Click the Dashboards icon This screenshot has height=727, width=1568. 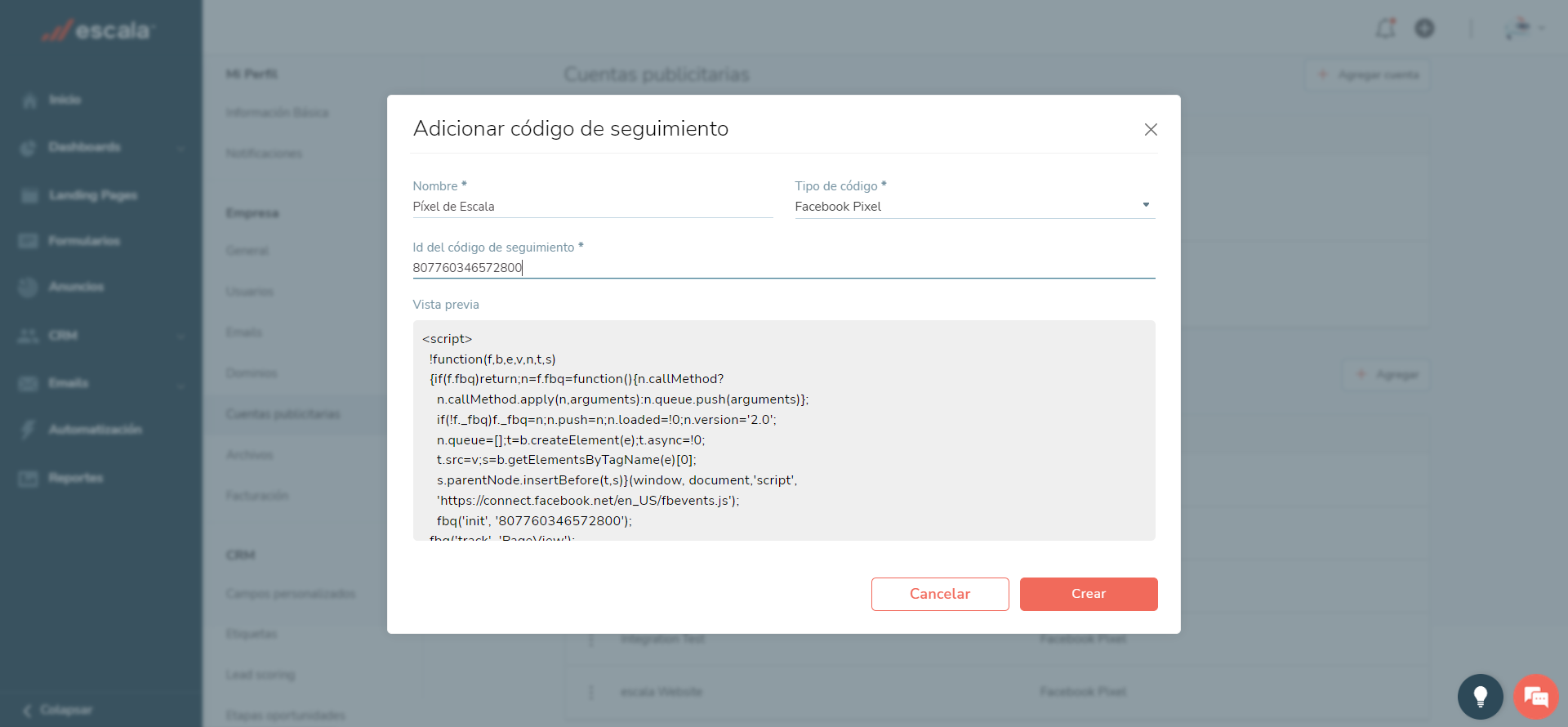pos(29,148)
